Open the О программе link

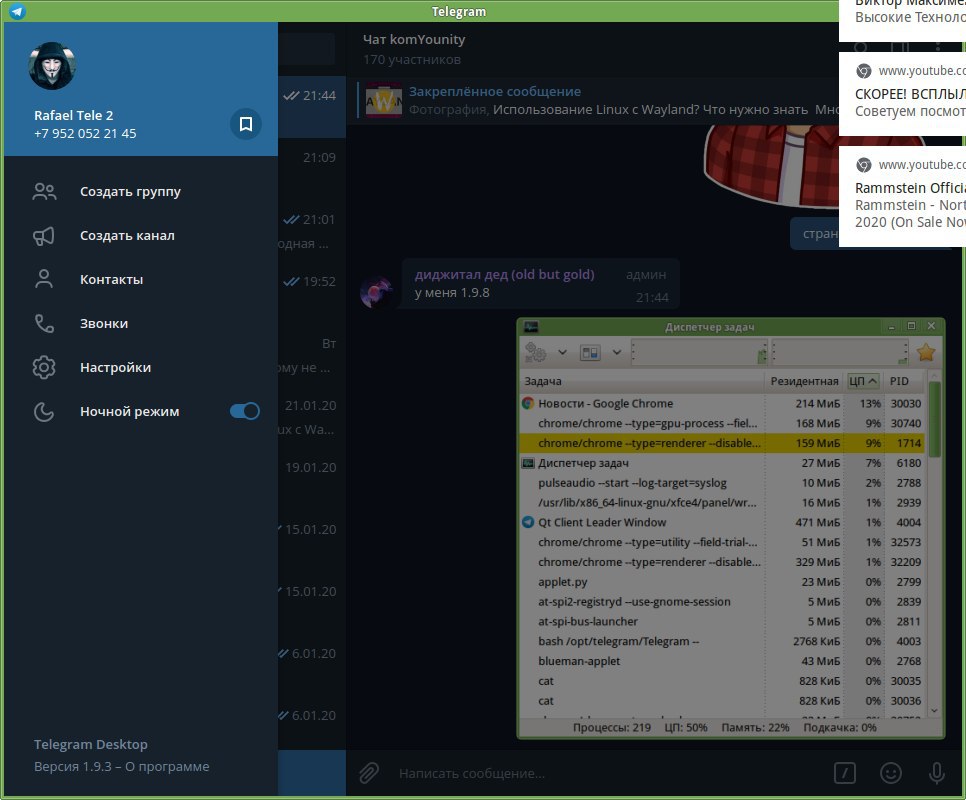coord(167,767)
